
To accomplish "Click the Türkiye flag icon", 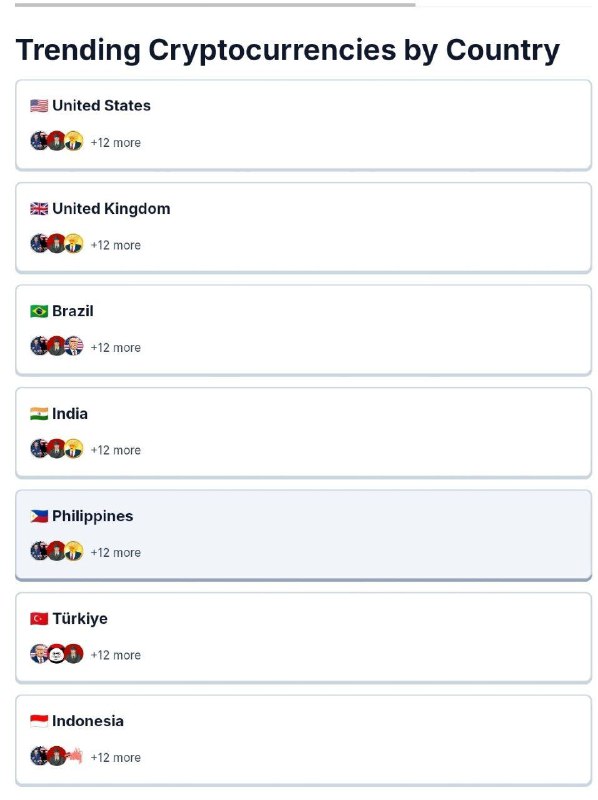I will [x=39, y=618].
